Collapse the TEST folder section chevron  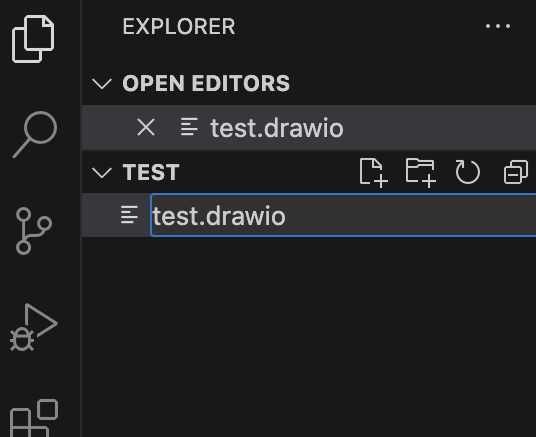(102, 172)
